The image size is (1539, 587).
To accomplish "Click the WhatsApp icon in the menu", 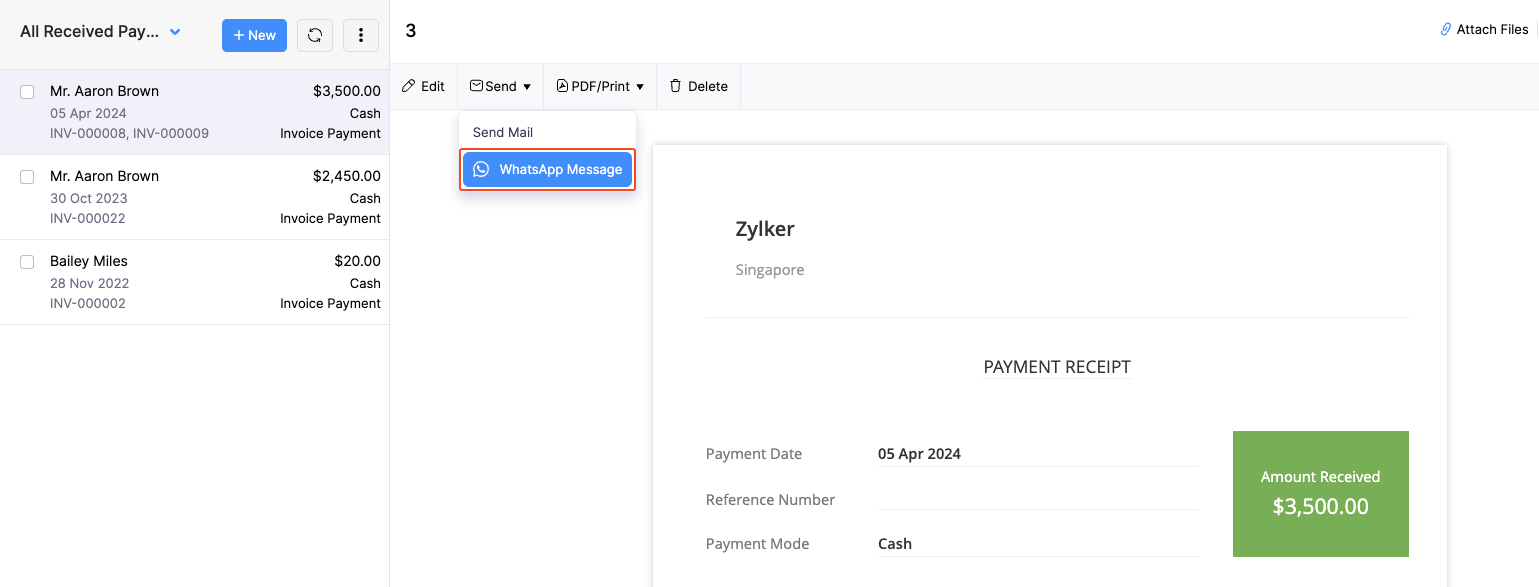I will click(x=481, y=169).
